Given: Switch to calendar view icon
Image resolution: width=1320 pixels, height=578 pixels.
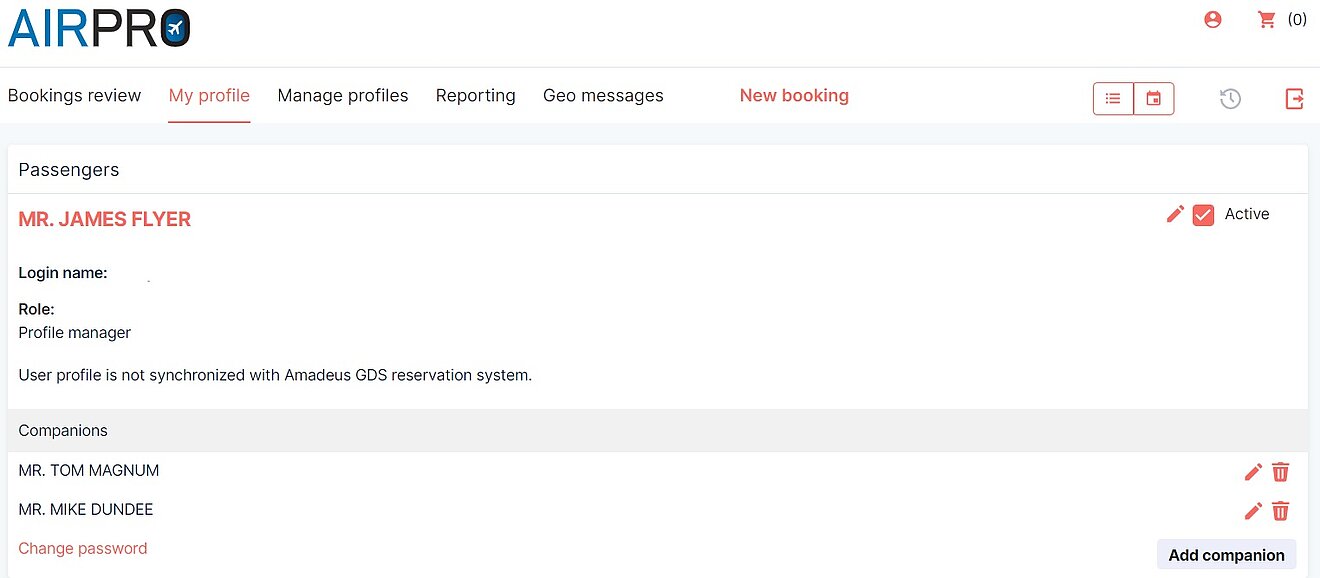Looking at the screenshot, I should coord(1154,98).
